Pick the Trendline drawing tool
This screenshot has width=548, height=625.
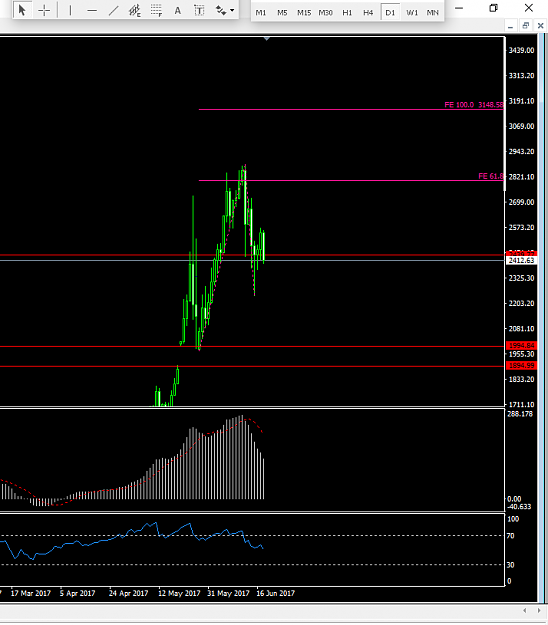point(114,10)
